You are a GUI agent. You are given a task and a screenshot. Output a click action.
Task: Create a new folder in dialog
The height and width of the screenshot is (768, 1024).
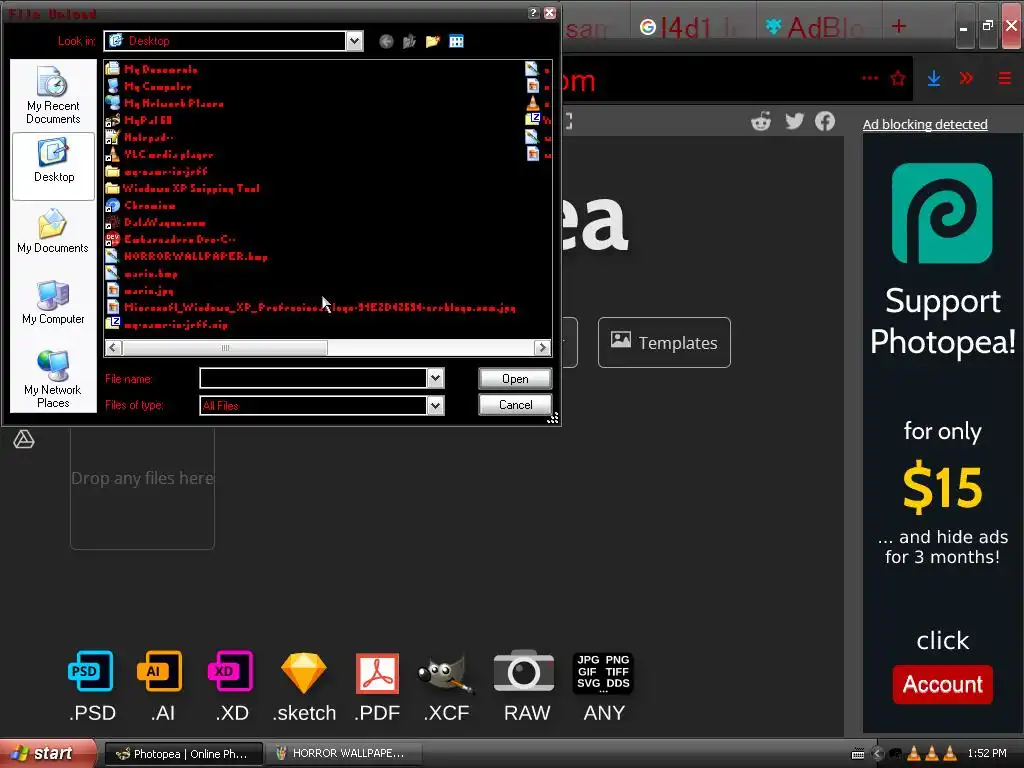pos(432,41)
